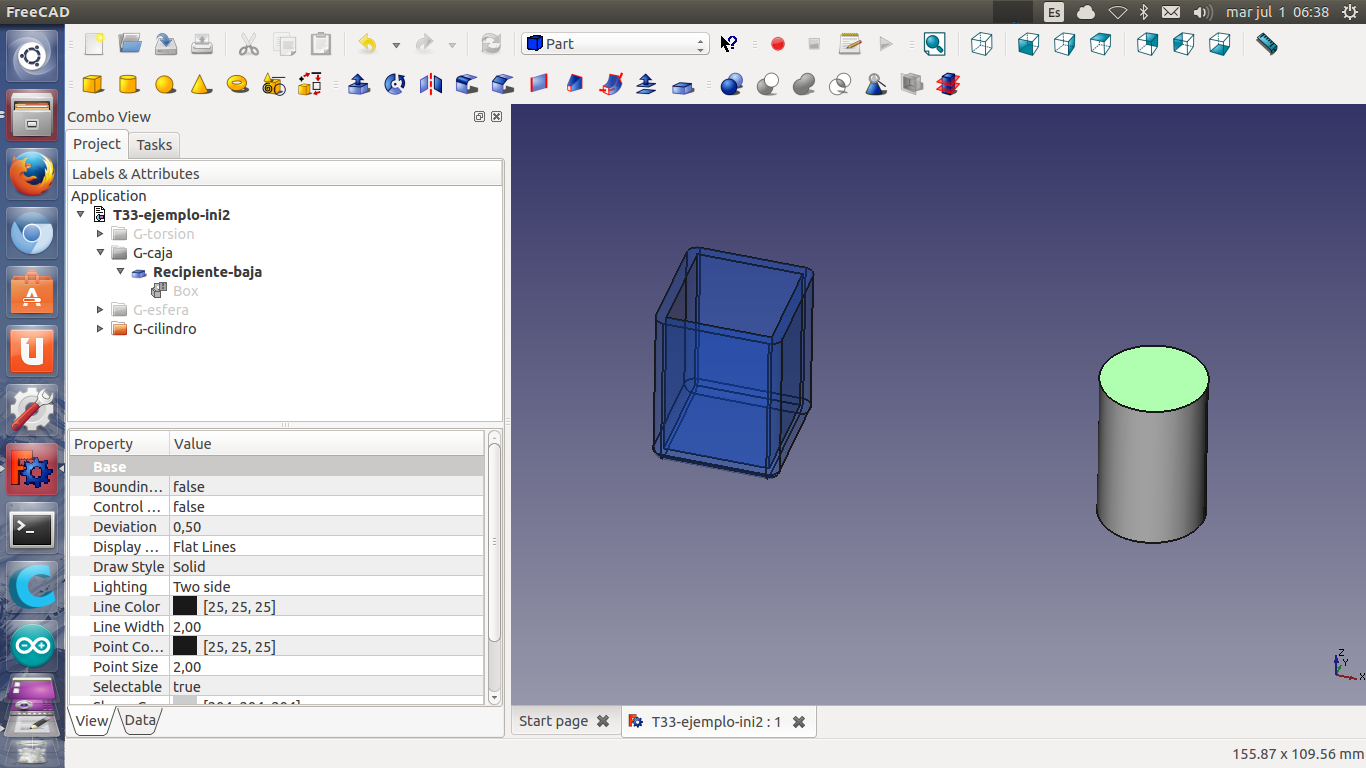
Task: Close the Start page document tab
Action: coord(602,721)
